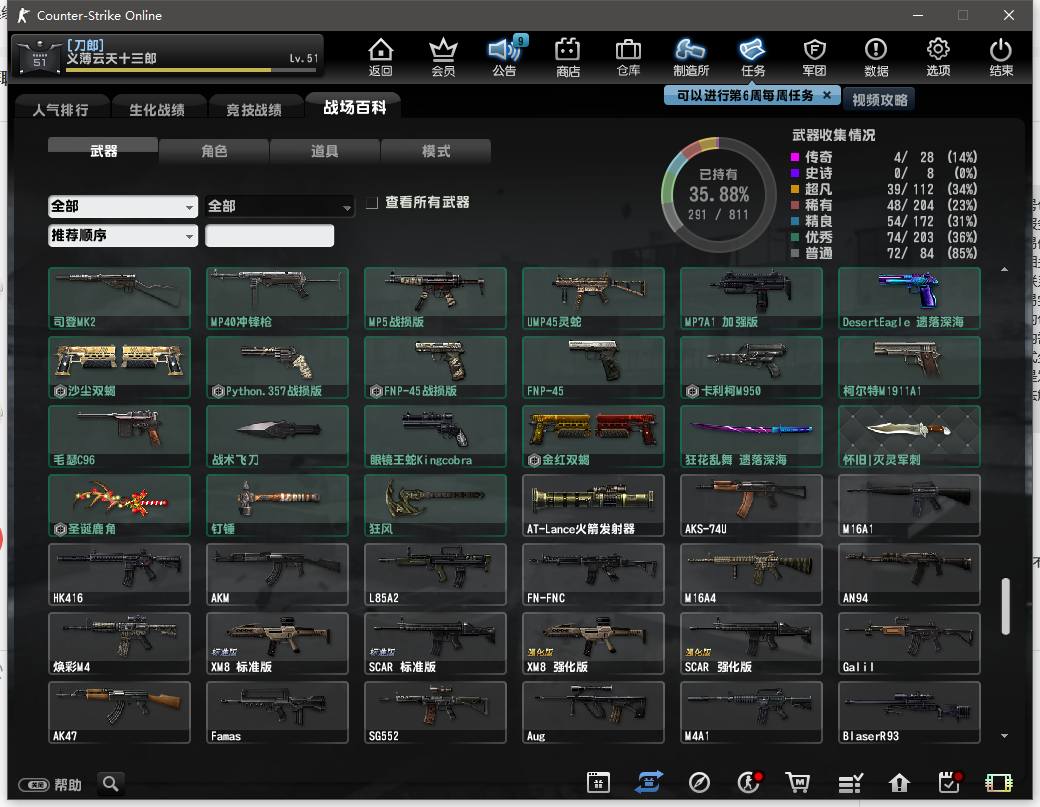The image size is (1040, 807).
Task: Select the 司登MK2 weapon card
Action: [x=119, y=298]
